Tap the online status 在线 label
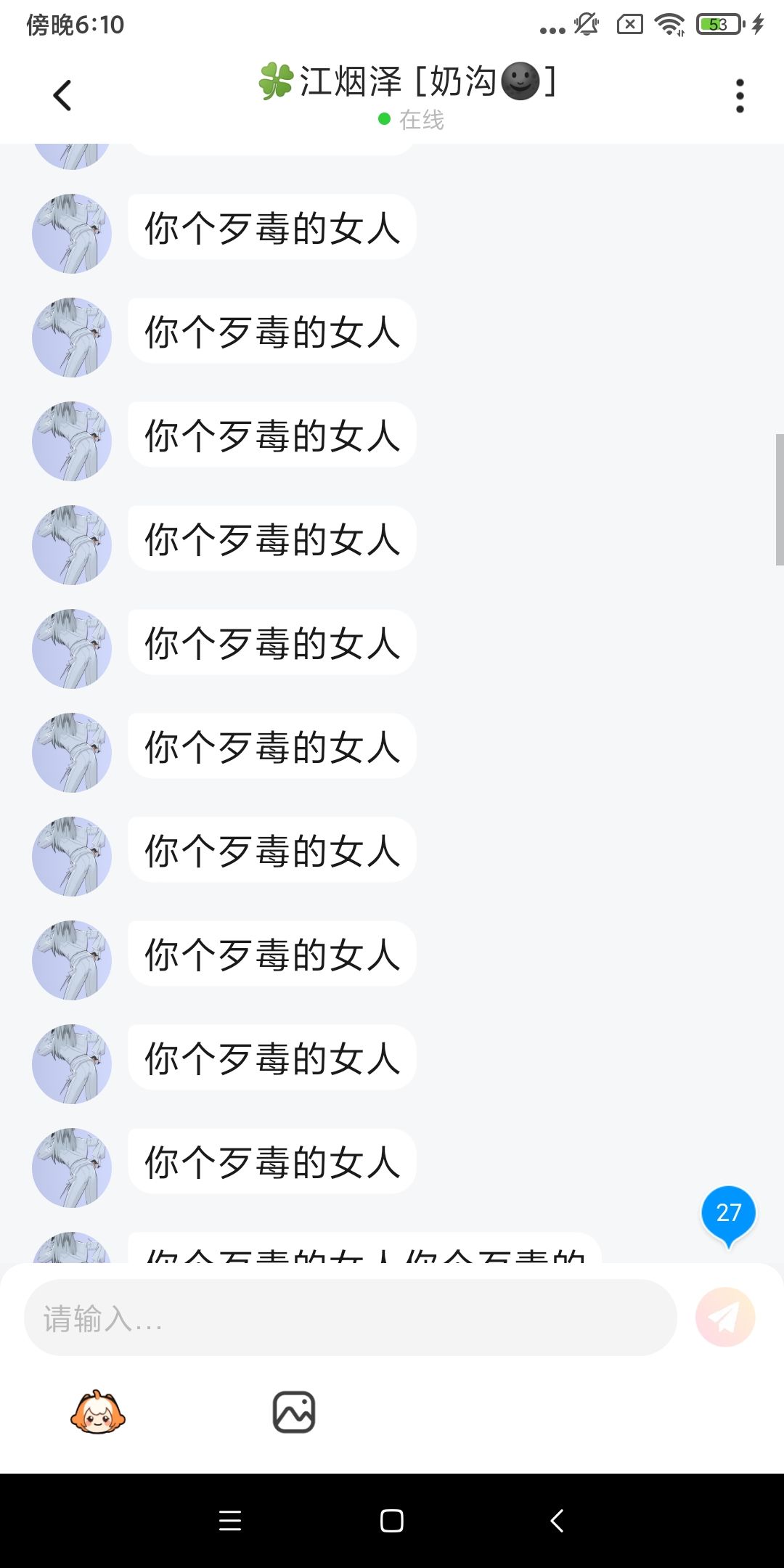784x1568 pixels. coord(421,120)
